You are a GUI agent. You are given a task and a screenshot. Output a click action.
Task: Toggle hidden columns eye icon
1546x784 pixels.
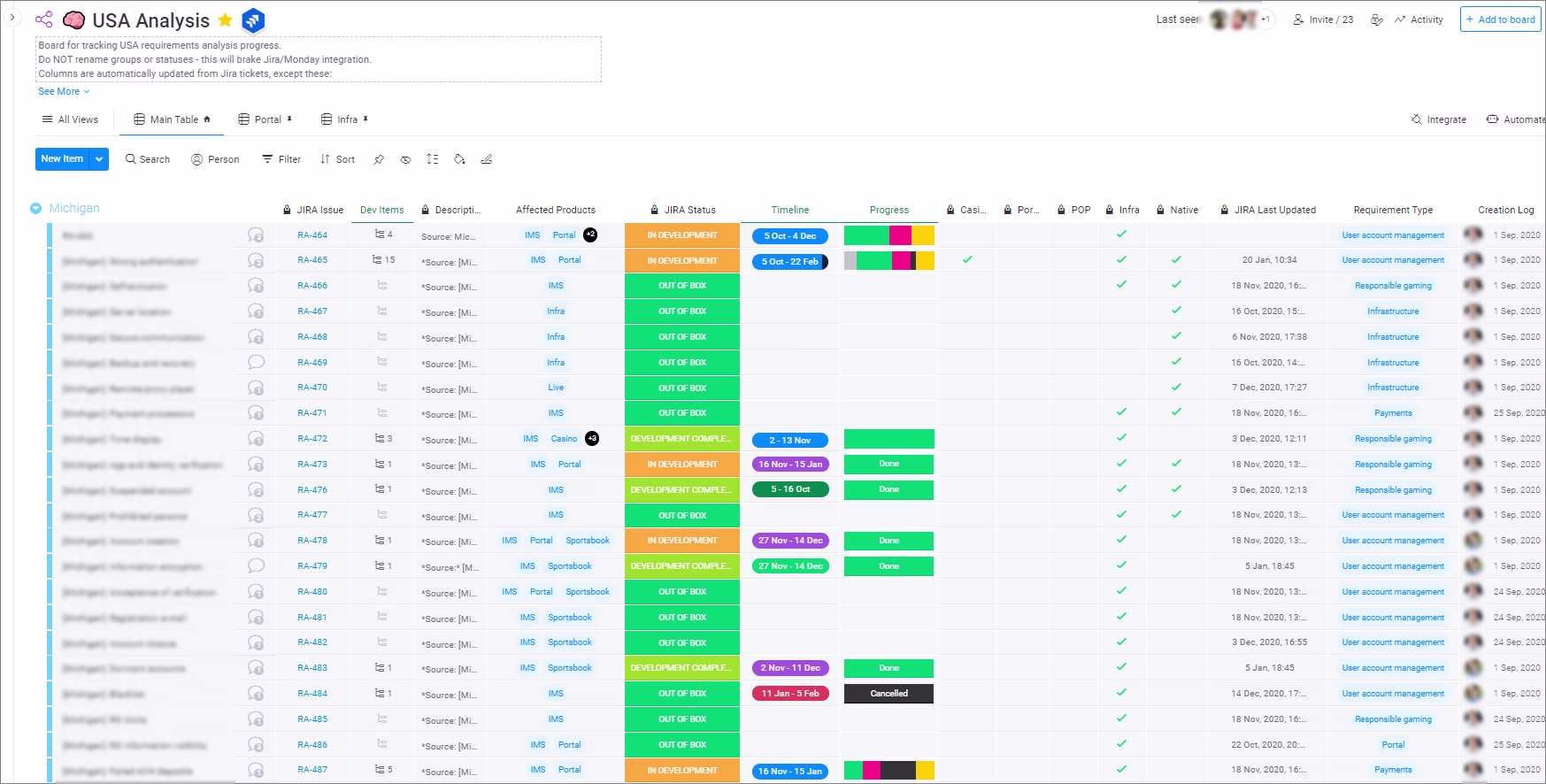click(405, 159)
